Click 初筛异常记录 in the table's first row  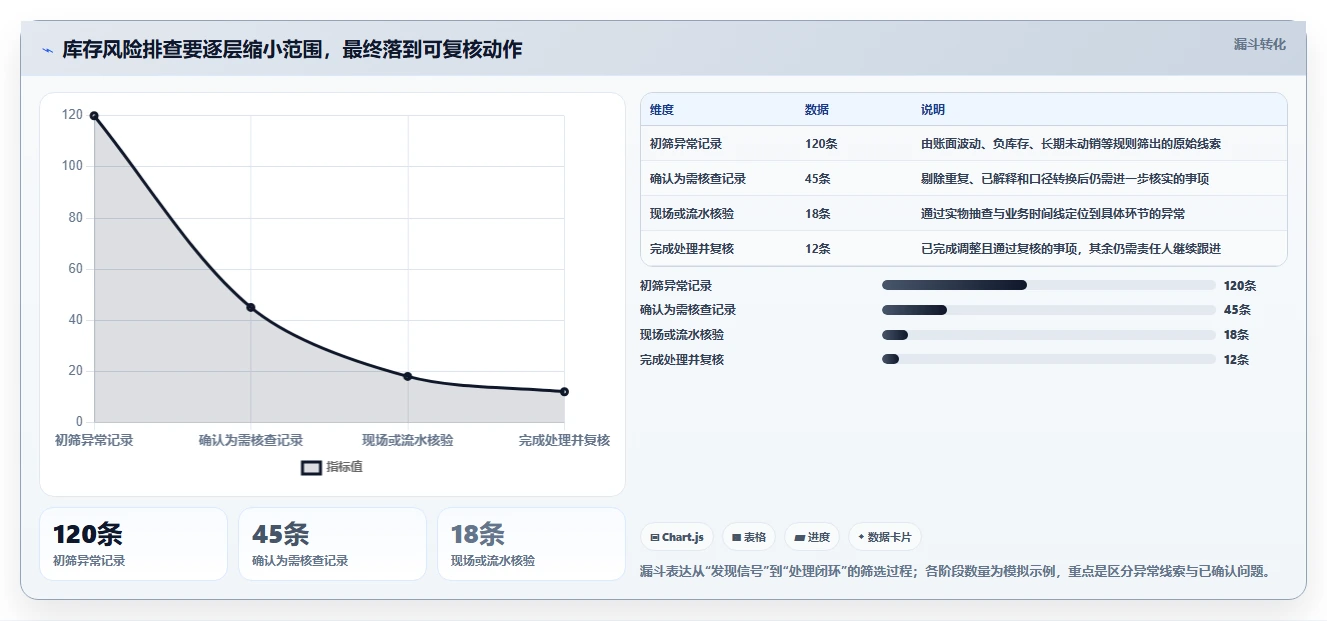pyautogui.click(x=686, y=144)
